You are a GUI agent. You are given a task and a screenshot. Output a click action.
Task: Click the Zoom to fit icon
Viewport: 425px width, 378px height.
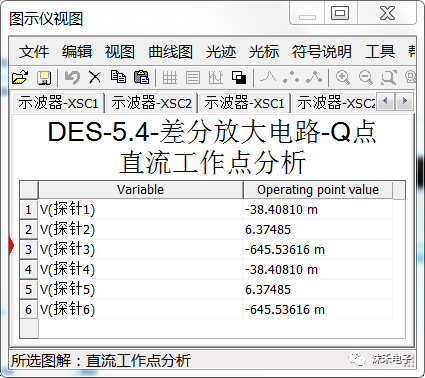point(389,78)
